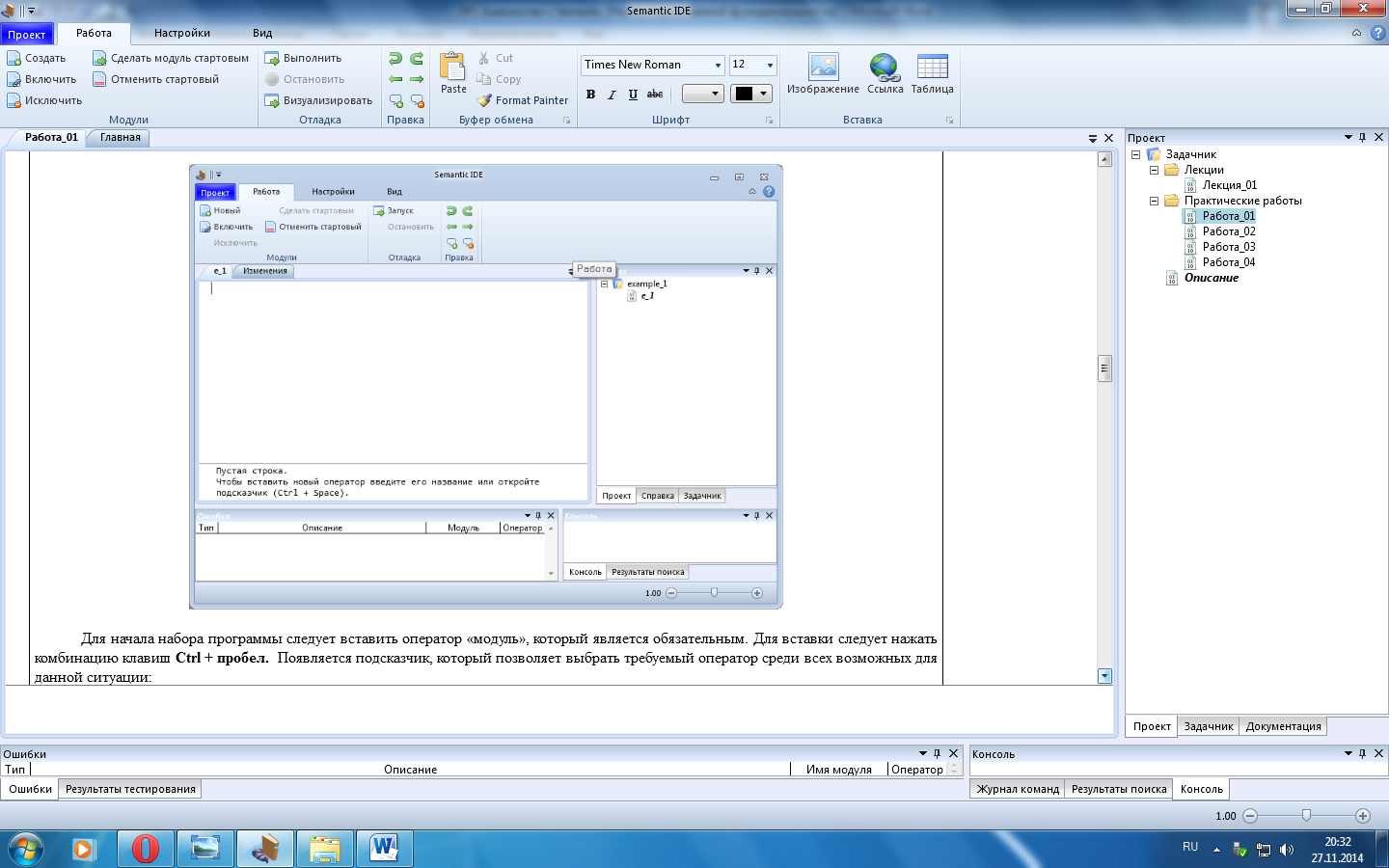Image resolution: width=1389 pixels, height=868 pixels.
Task: Activate the Format Painter brush
Action: (523, 100)
